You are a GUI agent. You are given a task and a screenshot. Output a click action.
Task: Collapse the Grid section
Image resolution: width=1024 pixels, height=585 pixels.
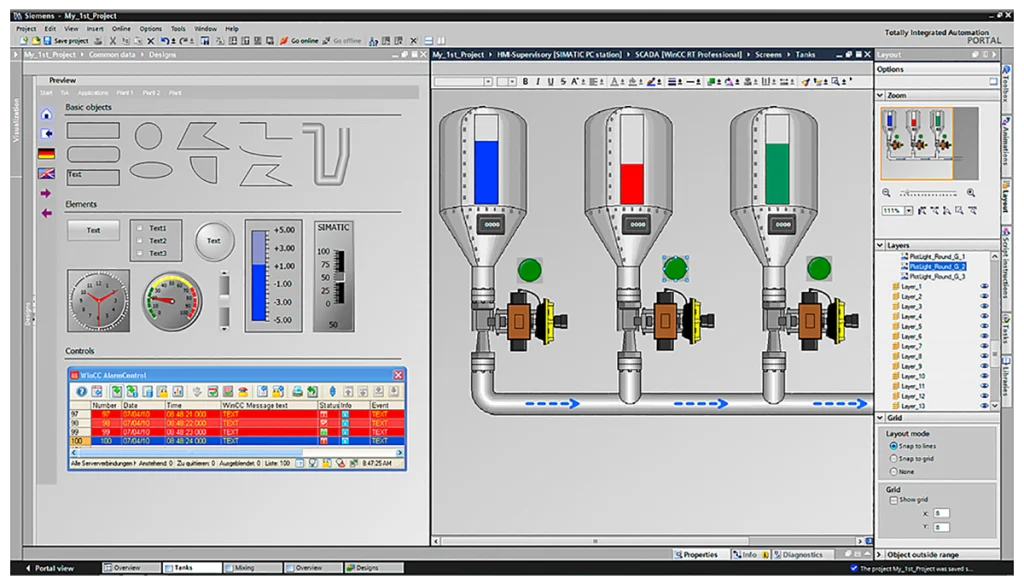tap(880, 418)
